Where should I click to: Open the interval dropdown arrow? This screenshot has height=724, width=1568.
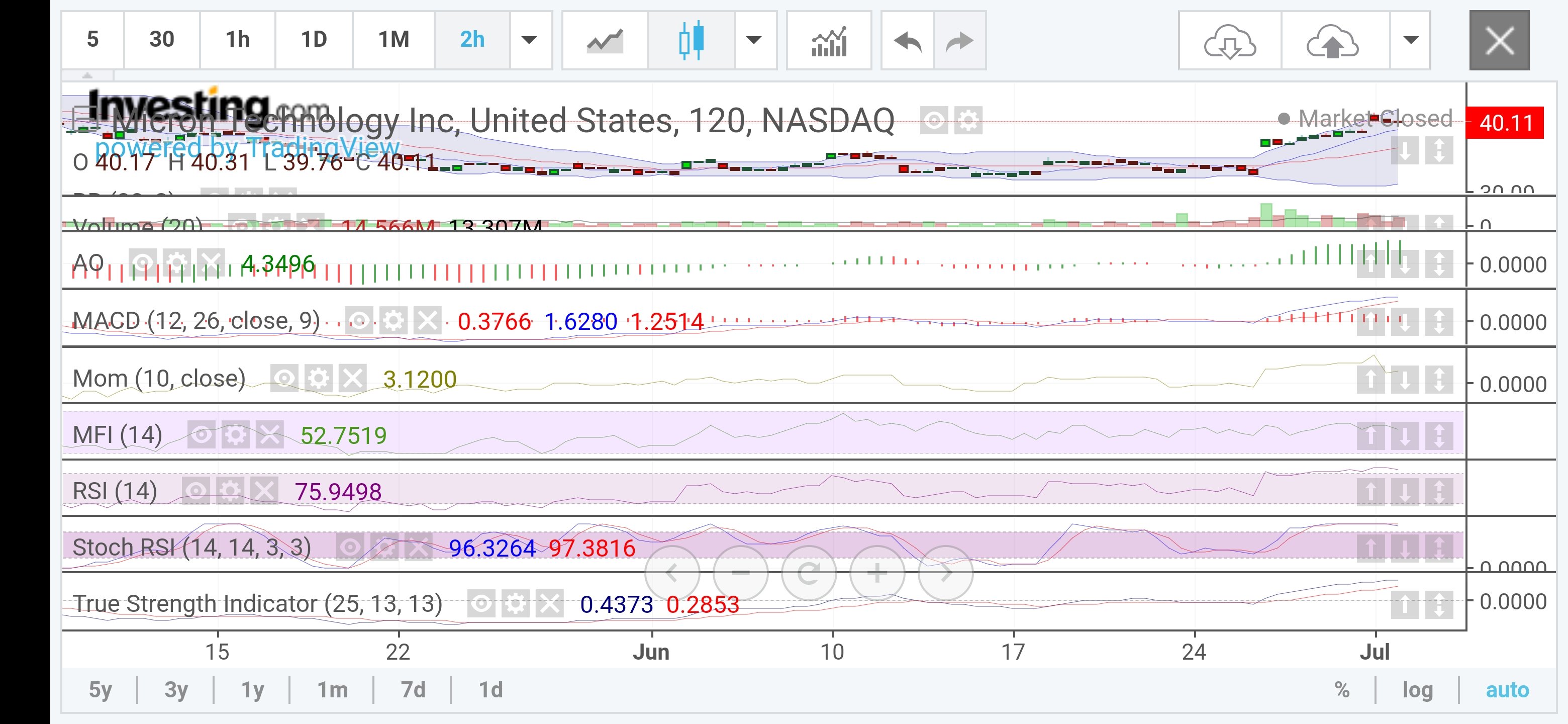[x=530, y=40]
